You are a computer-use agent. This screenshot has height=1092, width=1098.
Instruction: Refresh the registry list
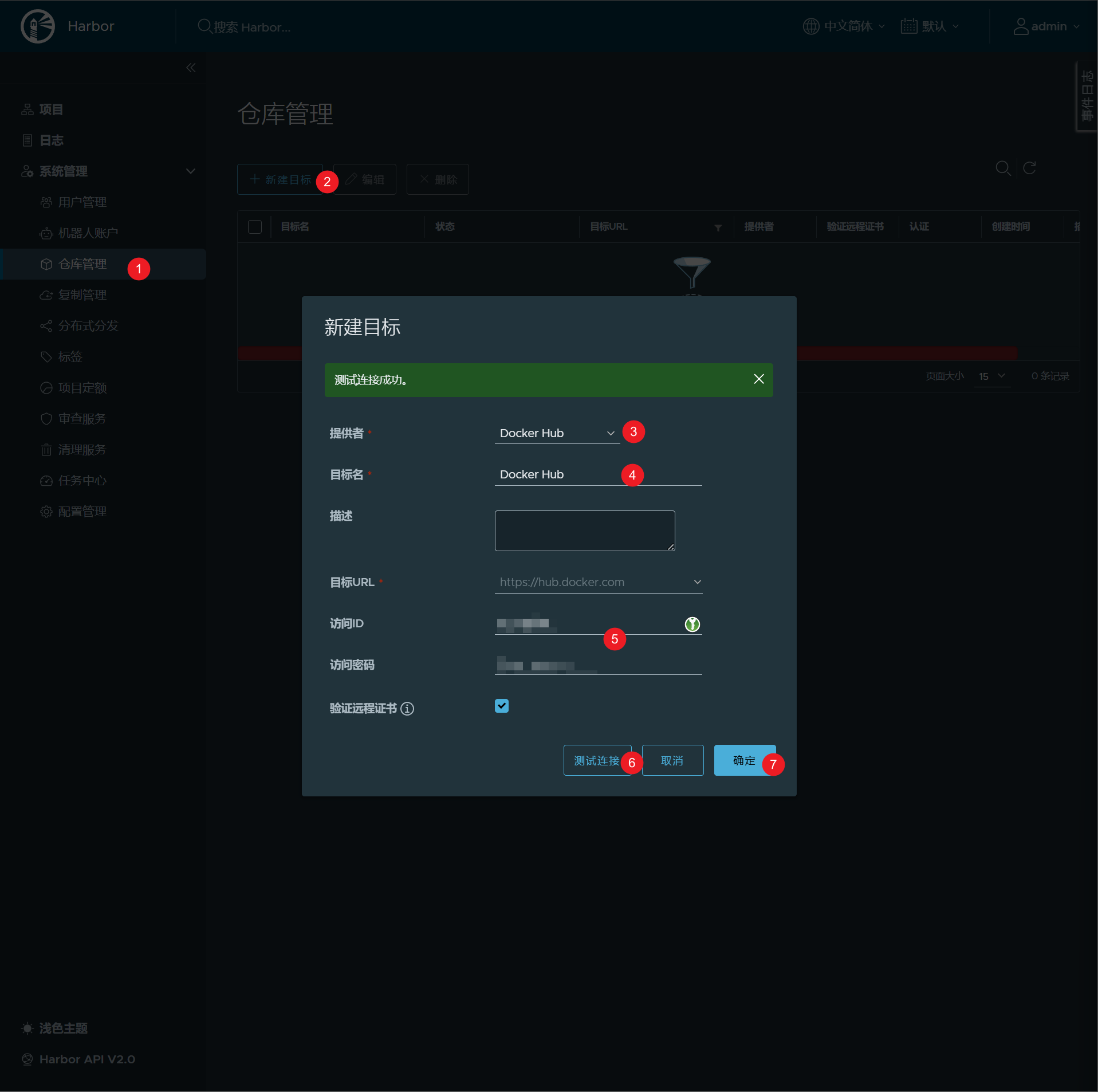pos(1029,168)
